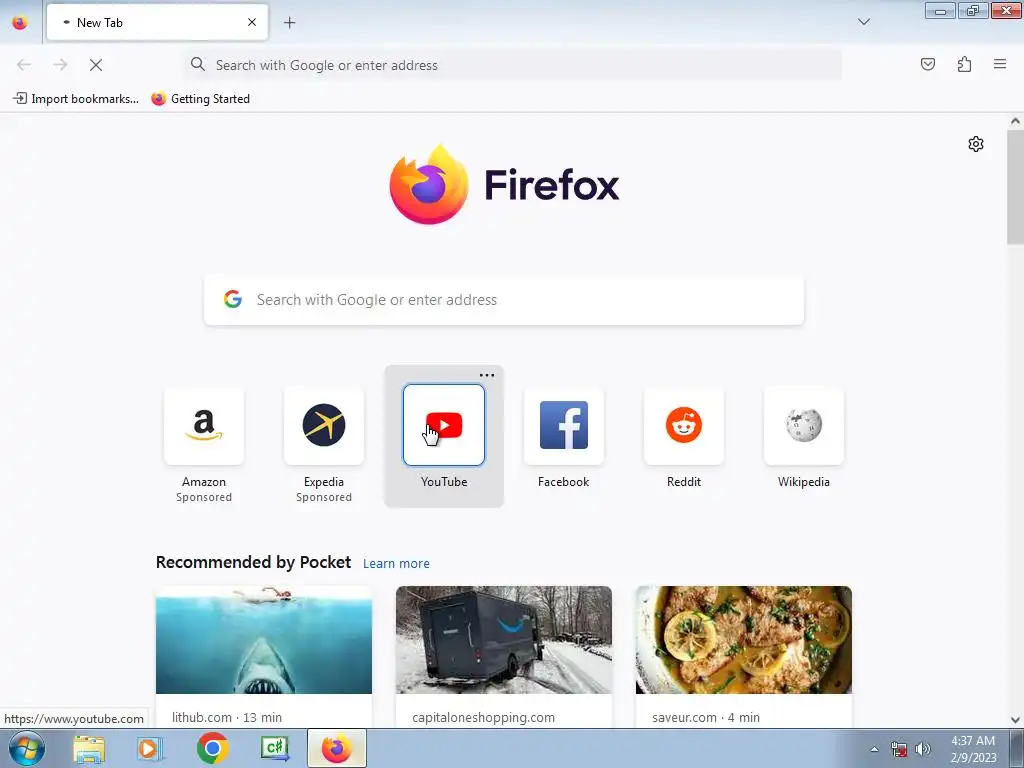Focus the address bar search field
1024x768 pixels.
pyautogui.click(x=513, y=65)
